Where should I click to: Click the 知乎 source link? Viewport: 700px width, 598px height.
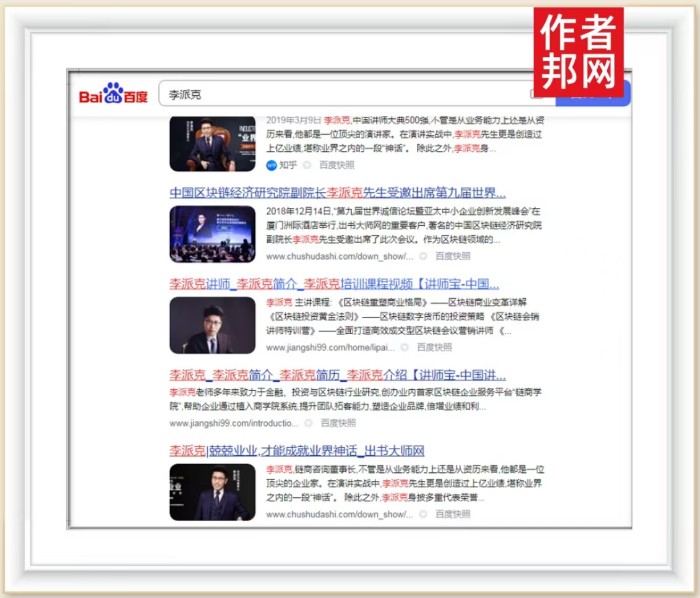pyautogui.click(x=288, y=165)
